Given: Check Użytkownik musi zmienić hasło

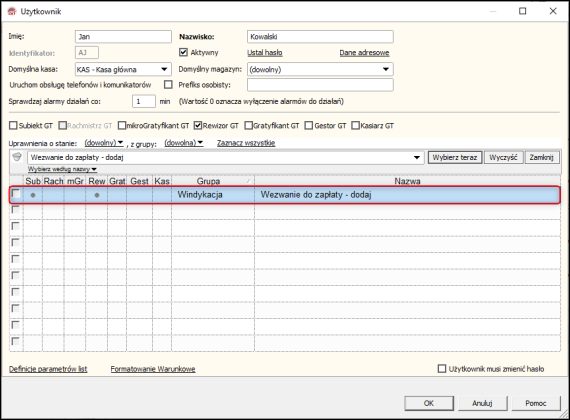Looking at the screenshot, I should (x=442, y=369).
